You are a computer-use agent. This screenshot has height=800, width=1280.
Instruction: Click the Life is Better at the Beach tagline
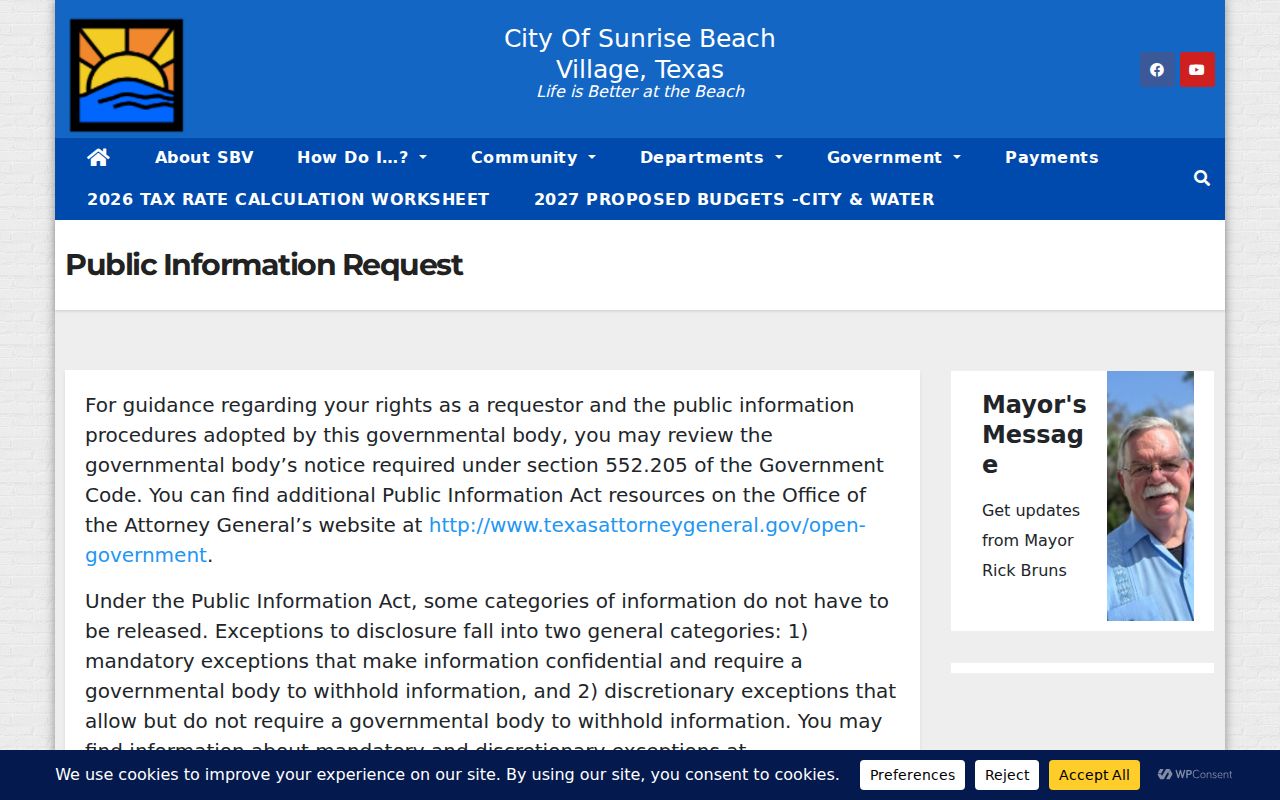coord(640,92)
